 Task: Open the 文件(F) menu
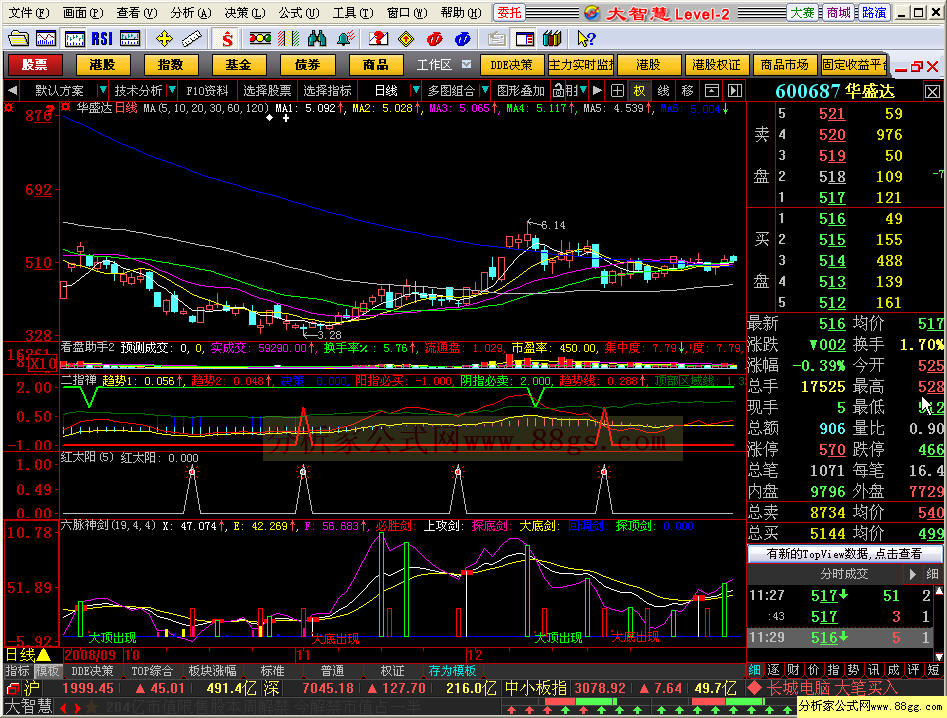tap(28, 13)
